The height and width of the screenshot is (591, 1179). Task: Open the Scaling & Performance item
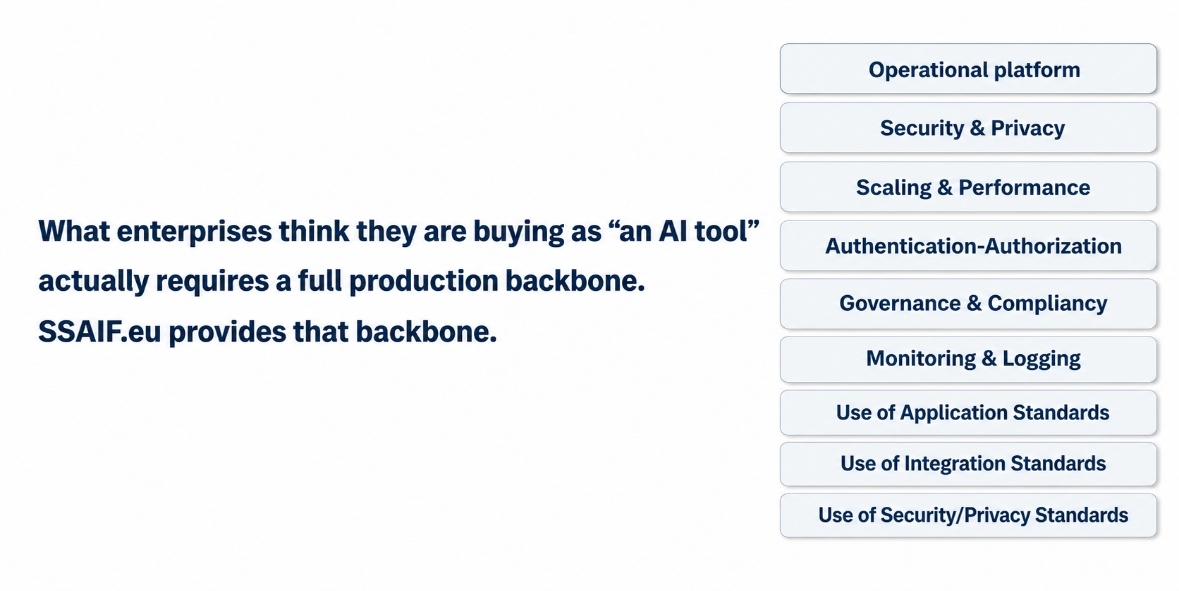[x=968, y=187]
